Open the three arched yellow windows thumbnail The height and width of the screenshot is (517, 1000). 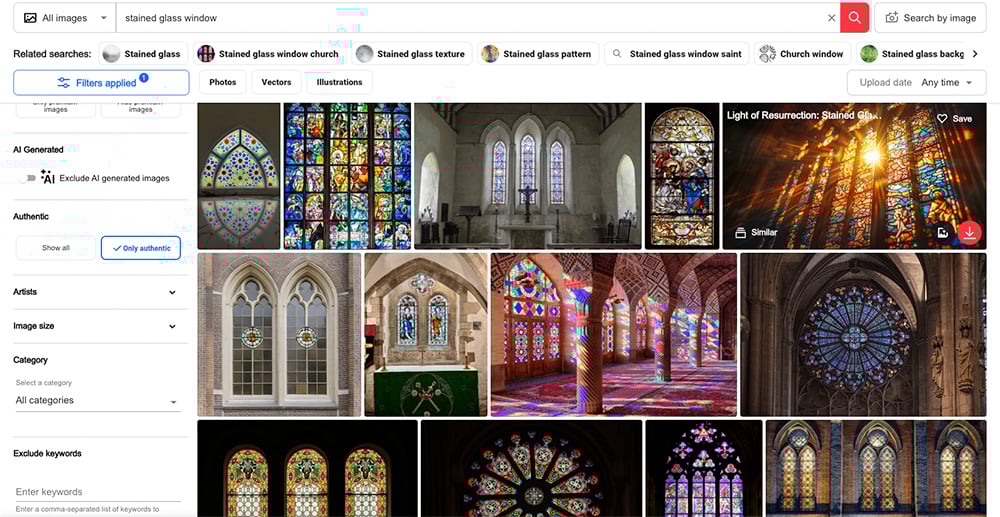point(307,468)
